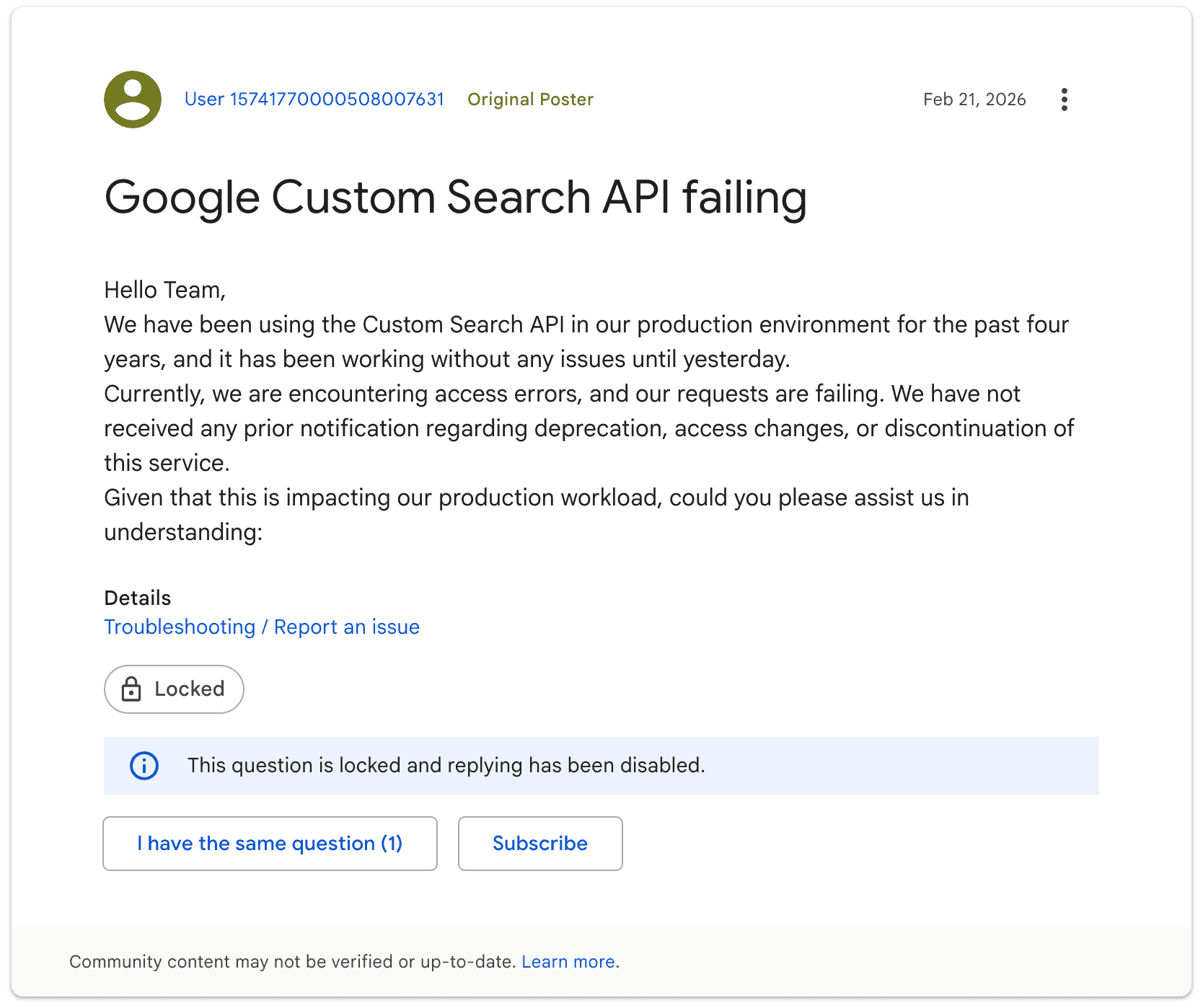
Task: Open the Learn more link
Action: (x=568, y=962)
